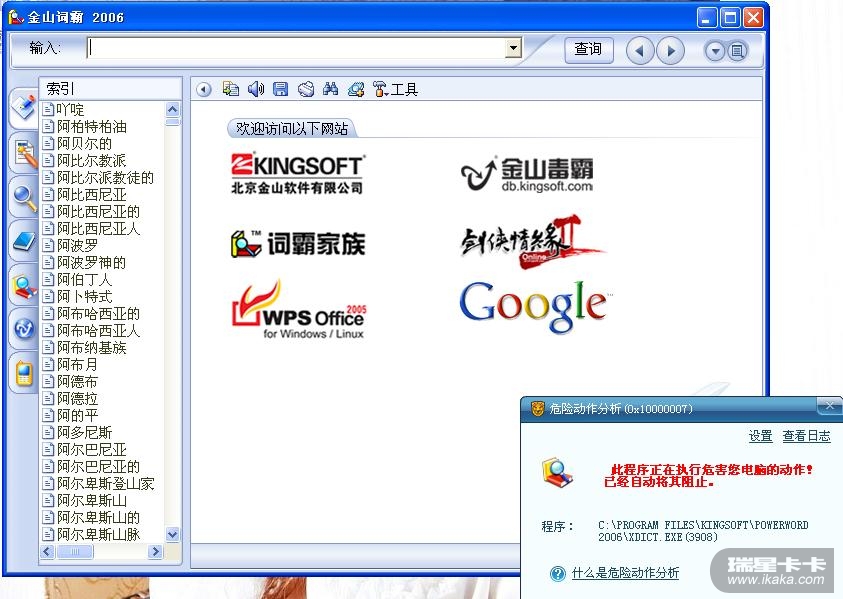Select index entry 阿比西尼亚人

coord(92,229)
